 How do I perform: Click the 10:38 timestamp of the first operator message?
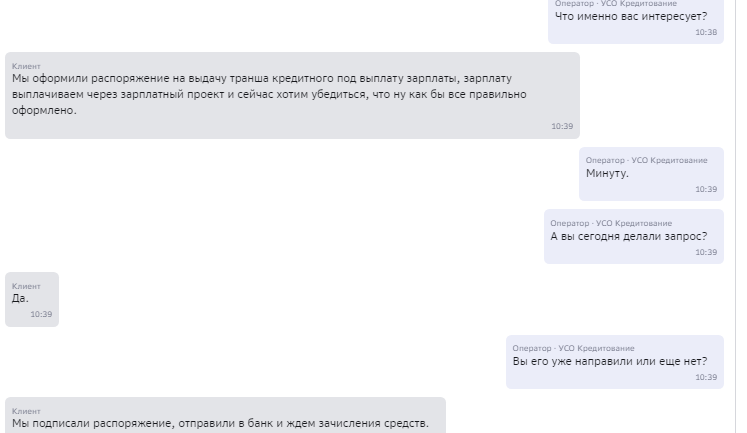coord(706,32)
